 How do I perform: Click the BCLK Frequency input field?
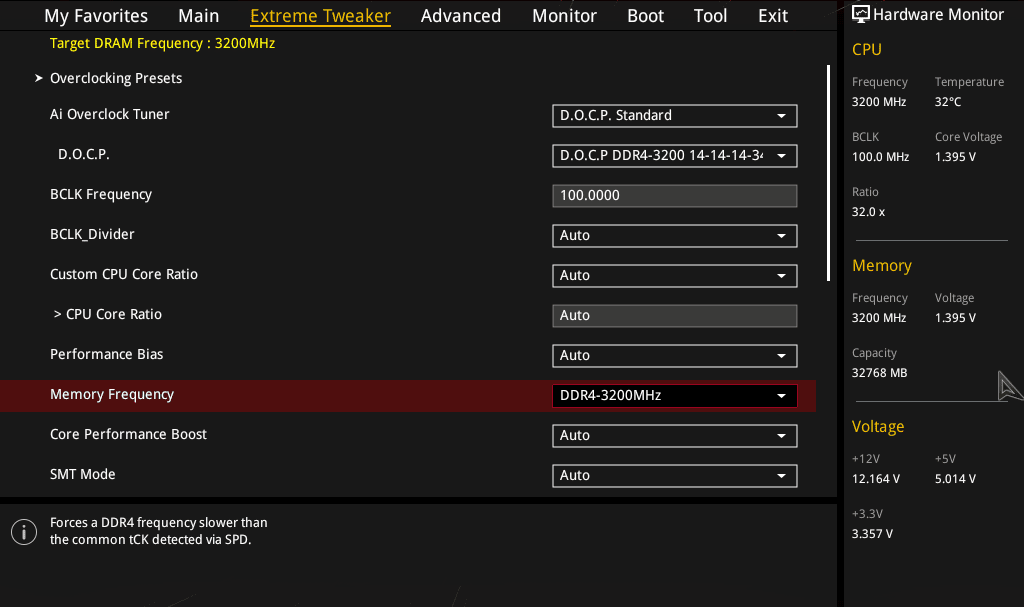tap(675, 195)
